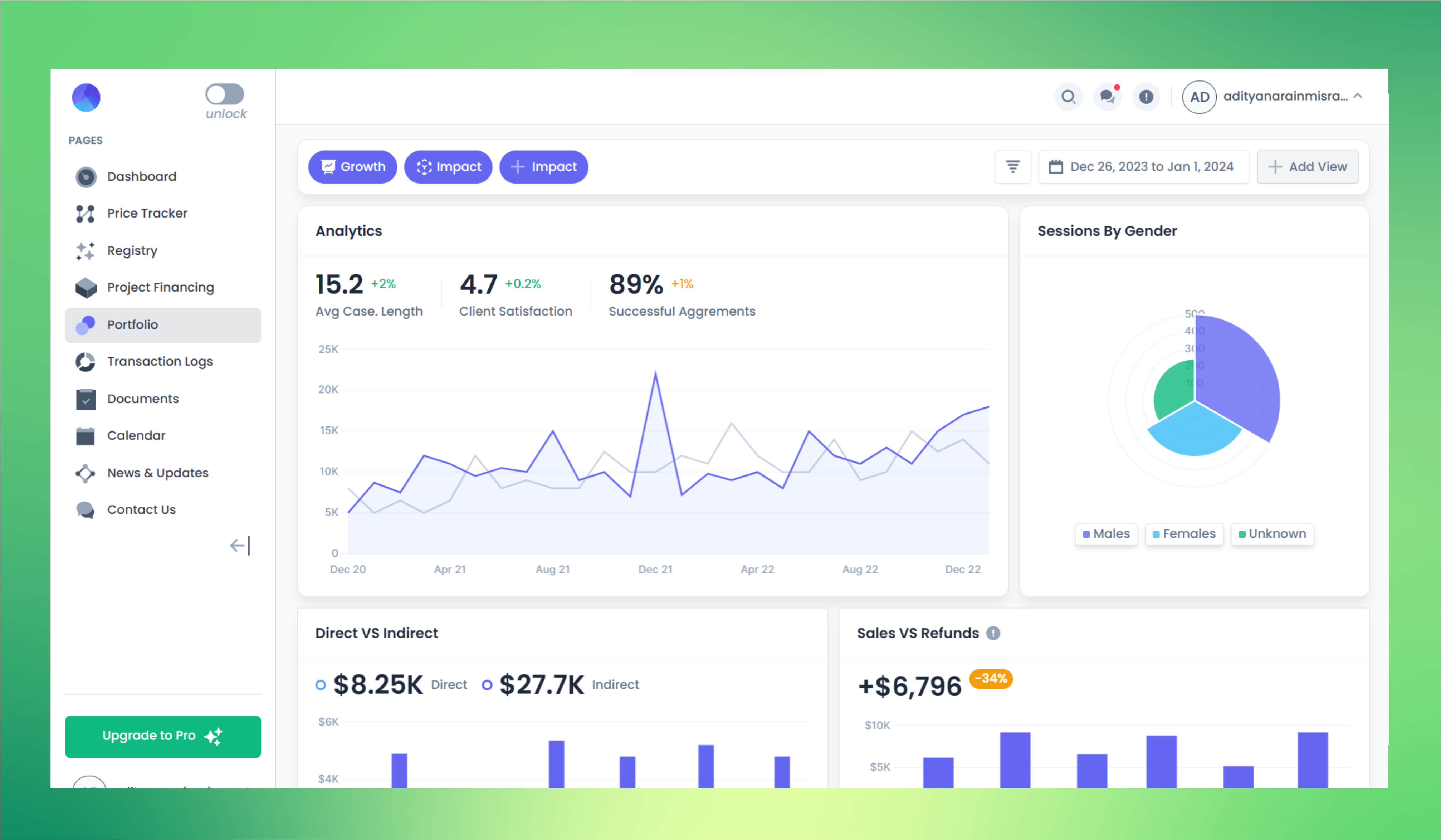The width and height of the screenshot is (1441, 840).
Task: Select the Growth view tab
Action: [x=352, y=166]
